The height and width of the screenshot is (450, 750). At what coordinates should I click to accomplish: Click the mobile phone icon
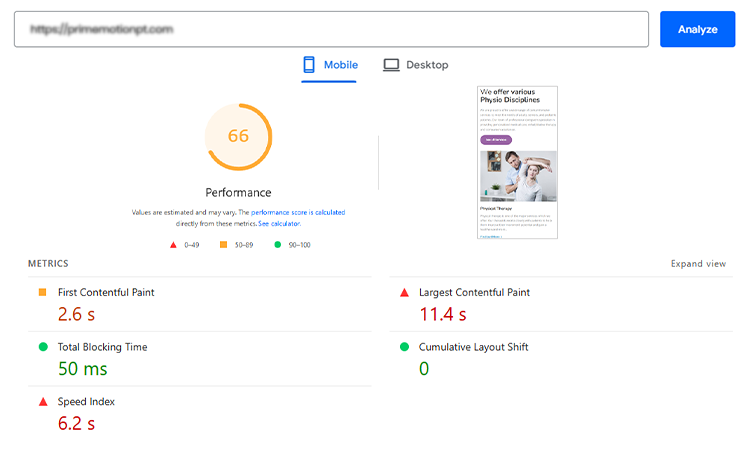[x=309, y=65]
